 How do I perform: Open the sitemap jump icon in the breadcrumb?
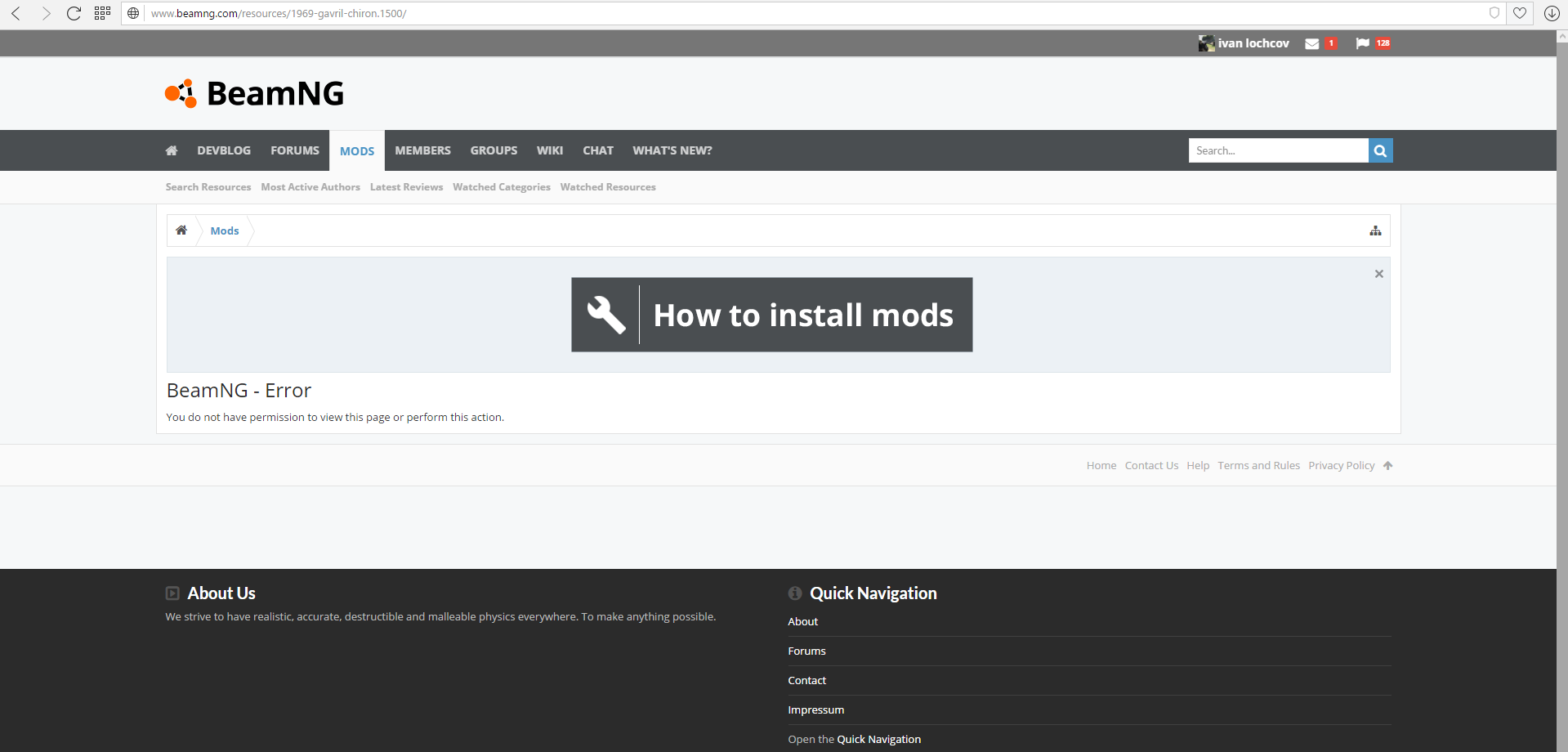(x=1376, y=231)
